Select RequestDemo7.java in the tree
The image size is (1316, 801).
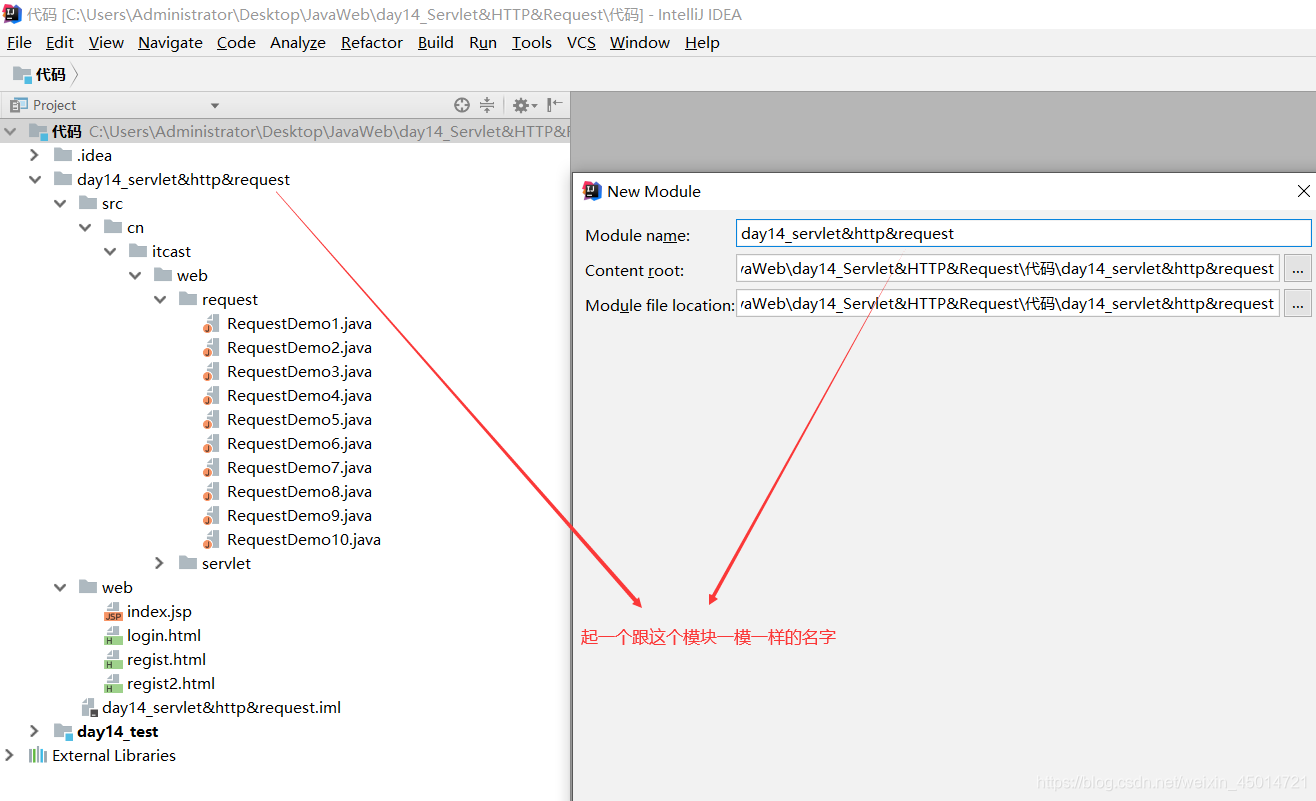point(299,468)
